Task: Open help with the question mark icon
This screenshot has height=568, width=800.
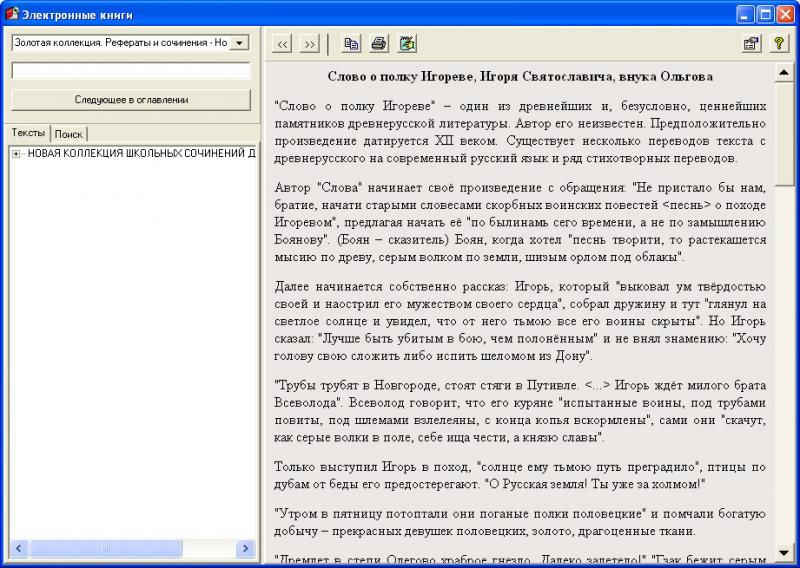Action: point(778,44)
